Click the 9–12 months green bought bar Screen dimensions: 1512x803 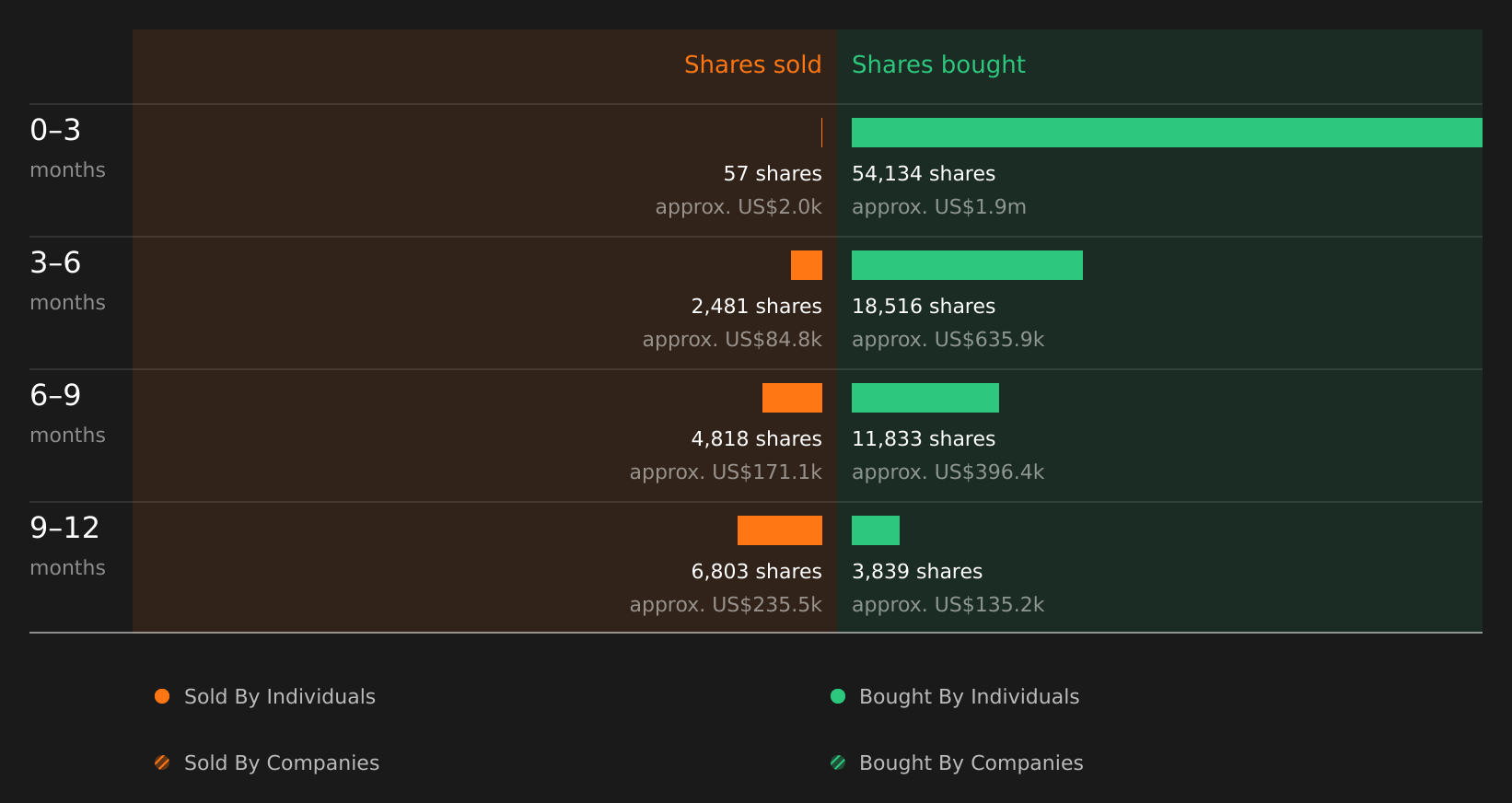point(876,530)
